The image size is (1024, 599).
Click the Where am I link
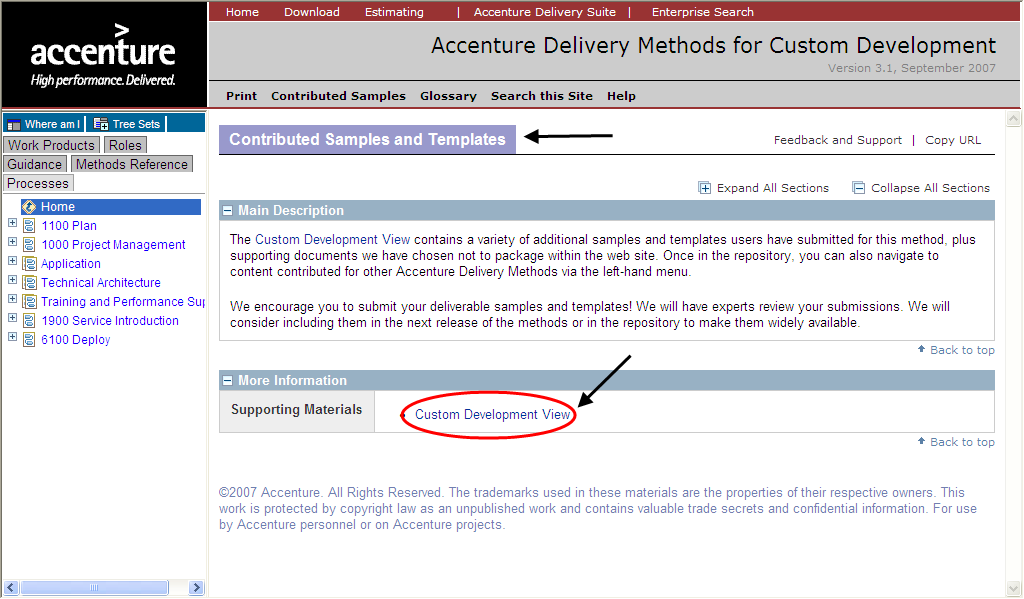tap(52, 124)
